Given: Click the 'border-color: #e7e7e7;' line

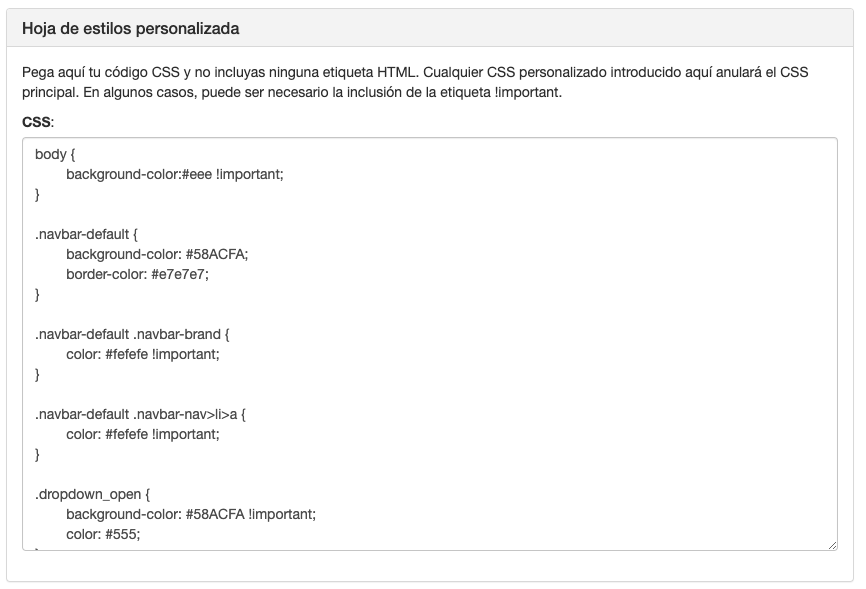Looking at the screenshot, I should point(137,274).
